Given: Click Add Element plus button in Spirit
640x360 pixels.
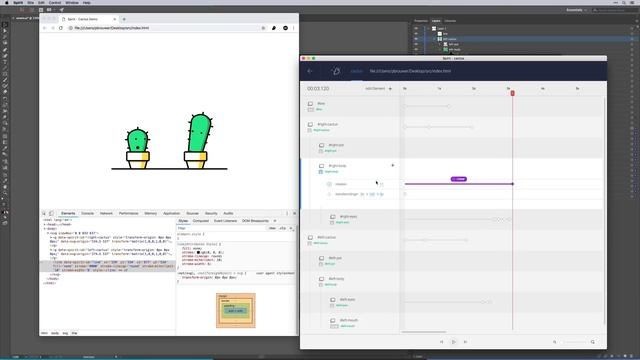Looking at the screenshot, I should [390, 89].
